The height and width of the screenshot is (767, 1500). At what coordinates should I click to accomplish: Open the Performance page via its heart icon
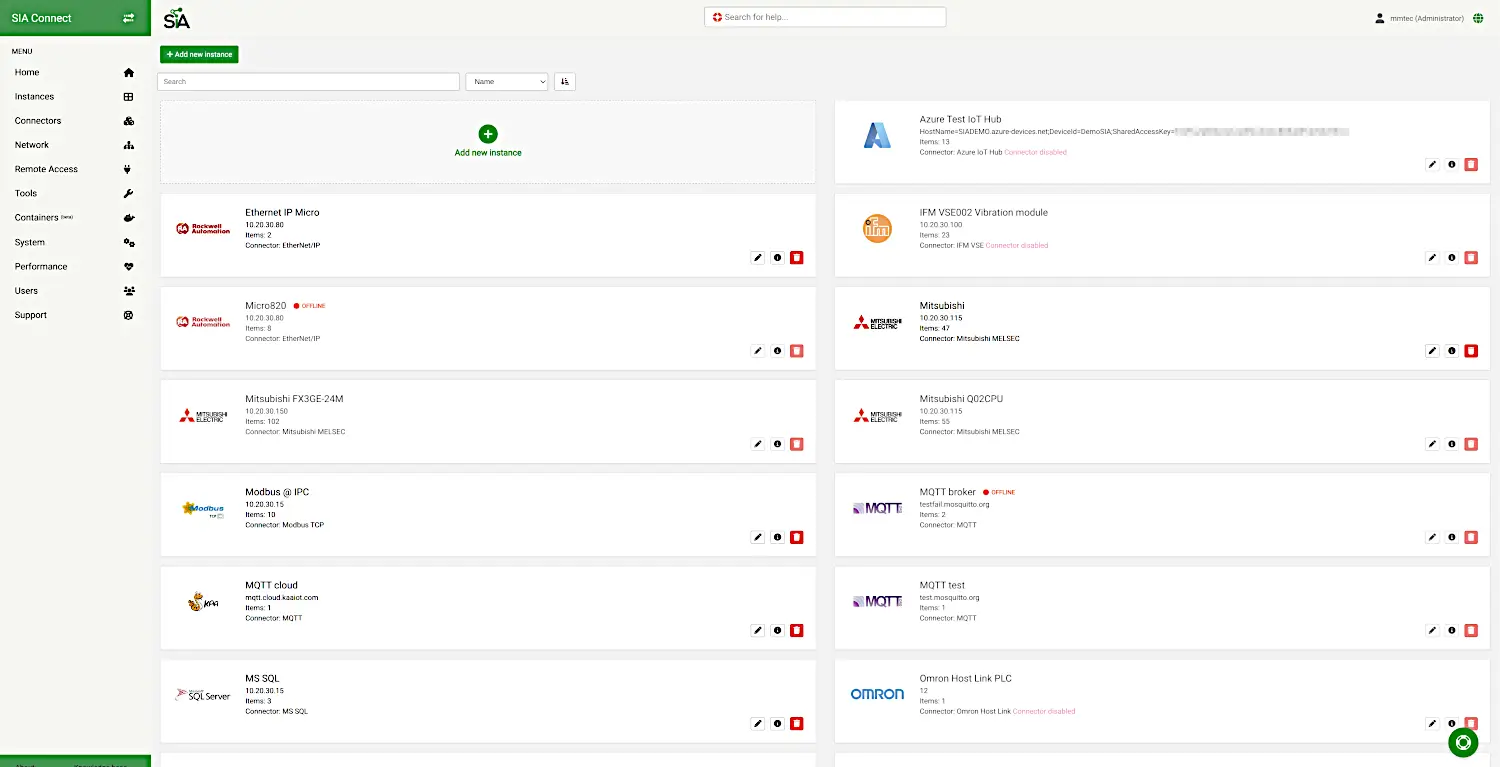pos(128,266)
